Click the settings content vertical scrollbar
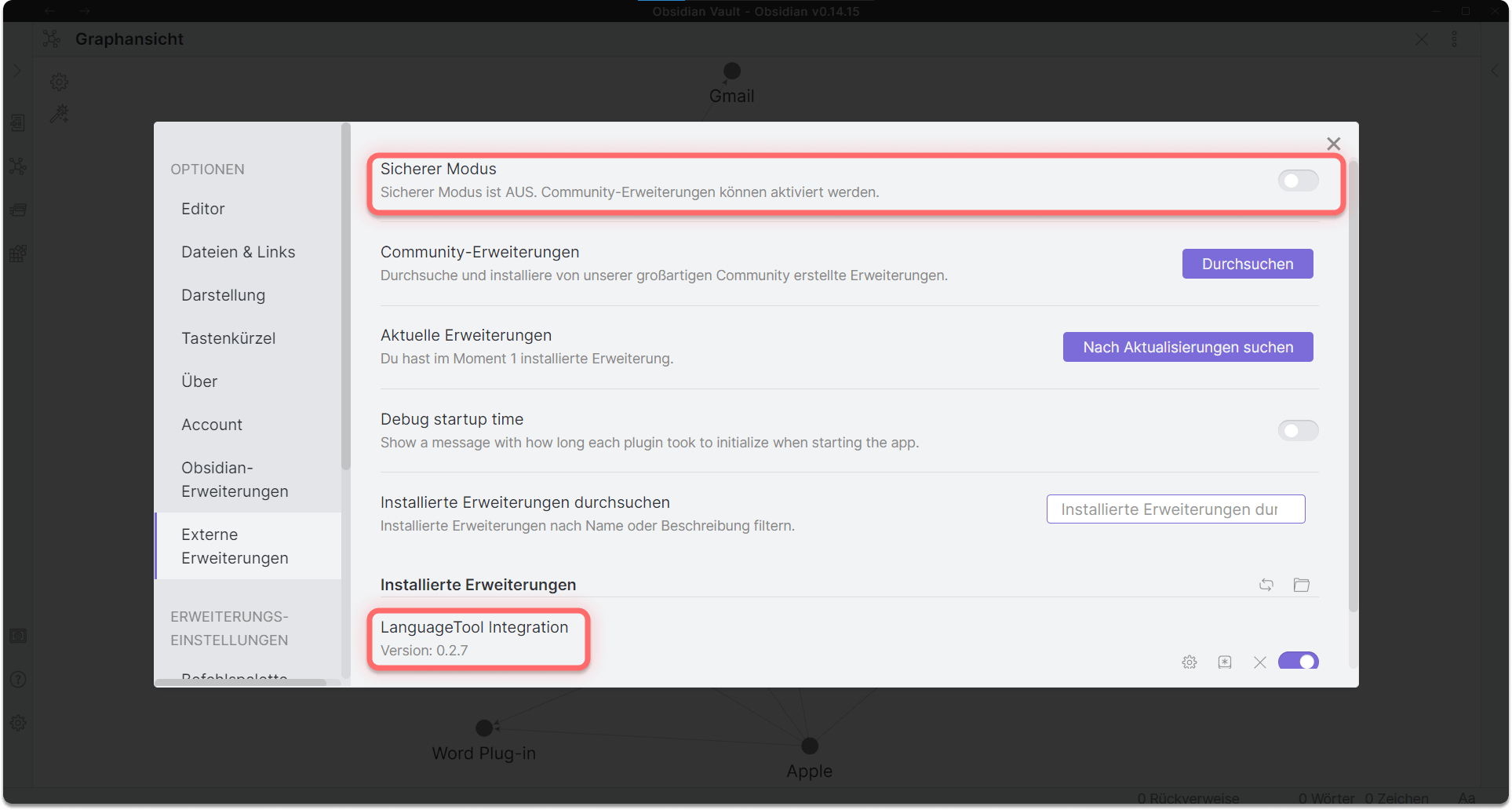 point(1353,385)
